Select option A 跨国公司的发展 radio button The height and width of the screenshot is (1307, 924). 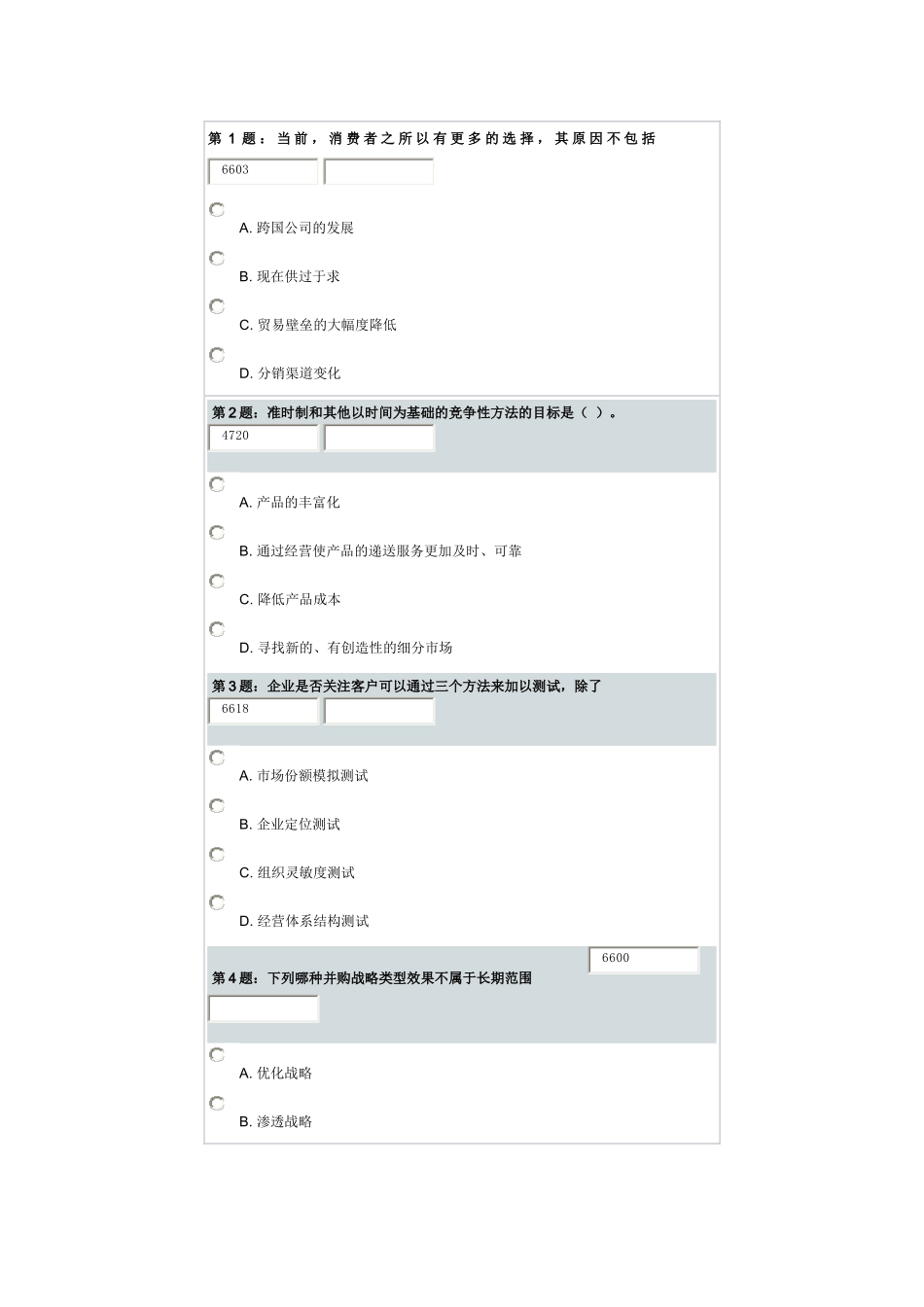217,210
